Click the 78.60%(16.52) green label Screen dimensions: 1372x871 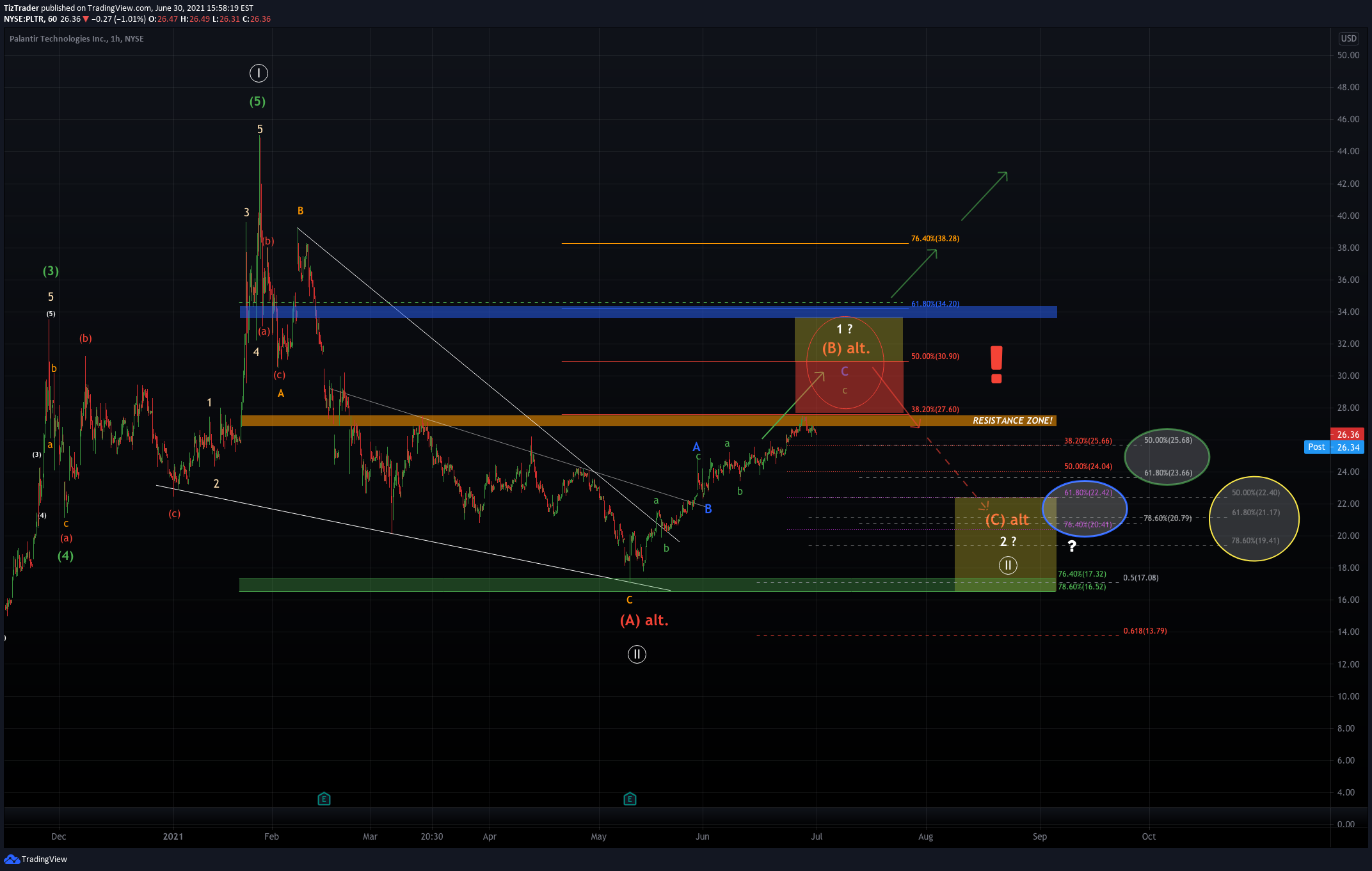tap(1081, 587)
